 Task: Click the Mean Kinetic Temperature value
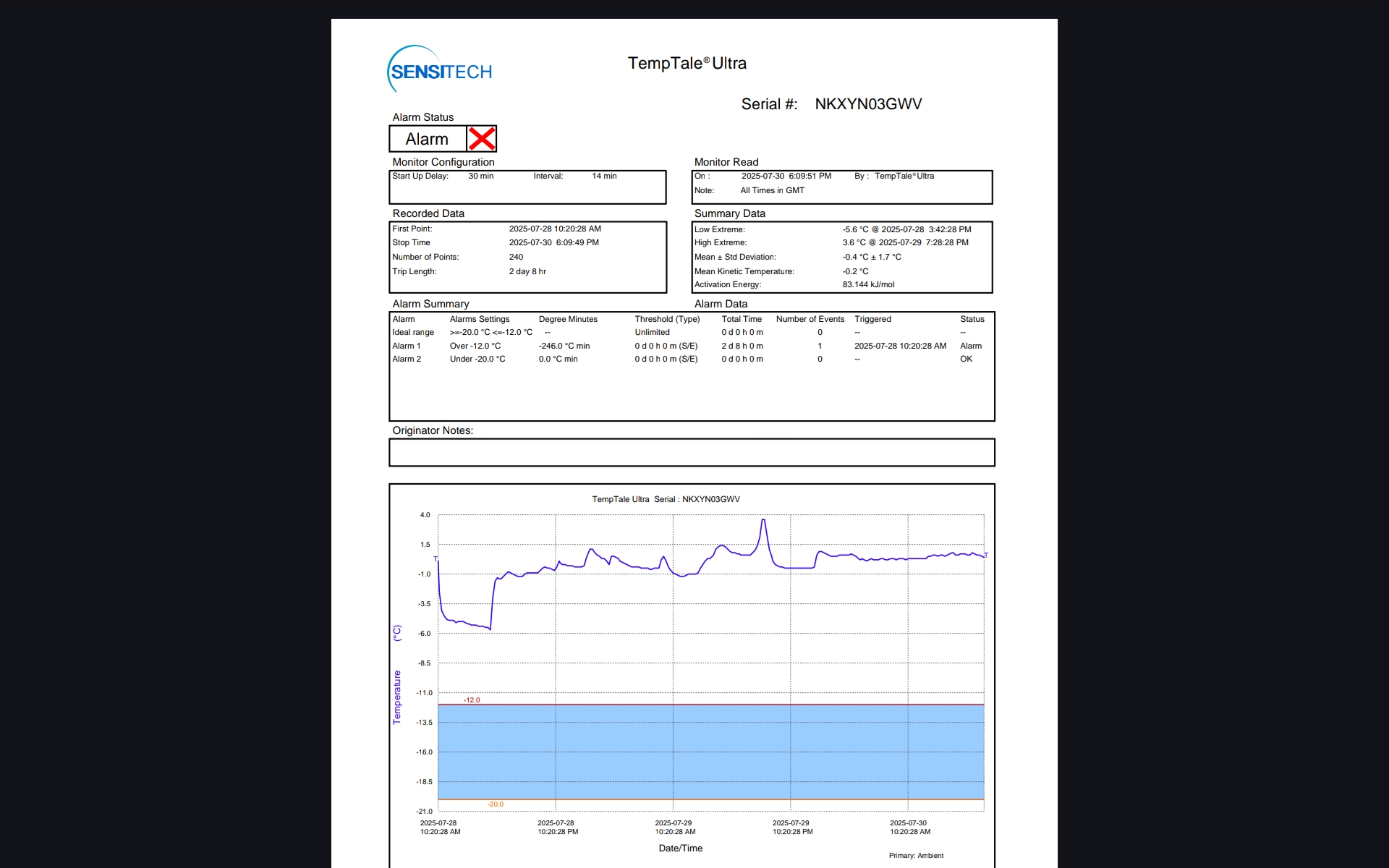[x=855, y=271]
